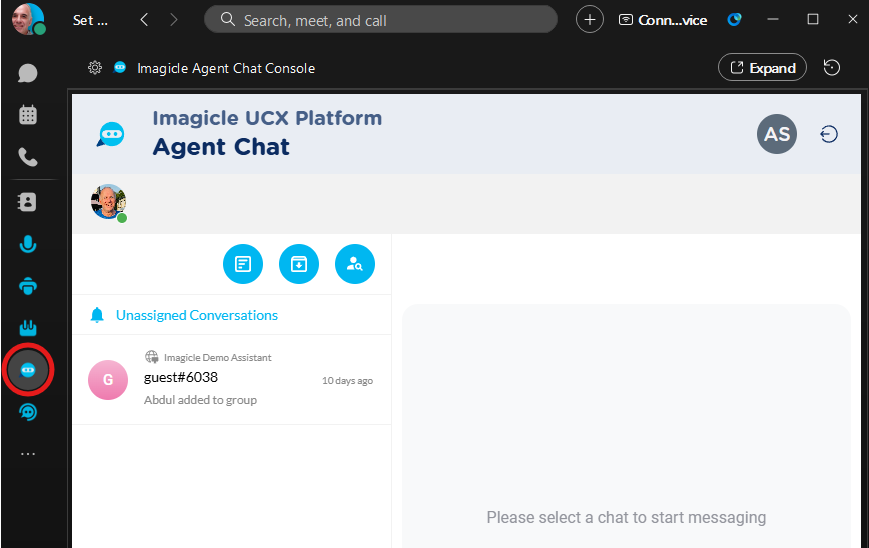
Task: Open the settings gear for the console
Action: [95, 68]
